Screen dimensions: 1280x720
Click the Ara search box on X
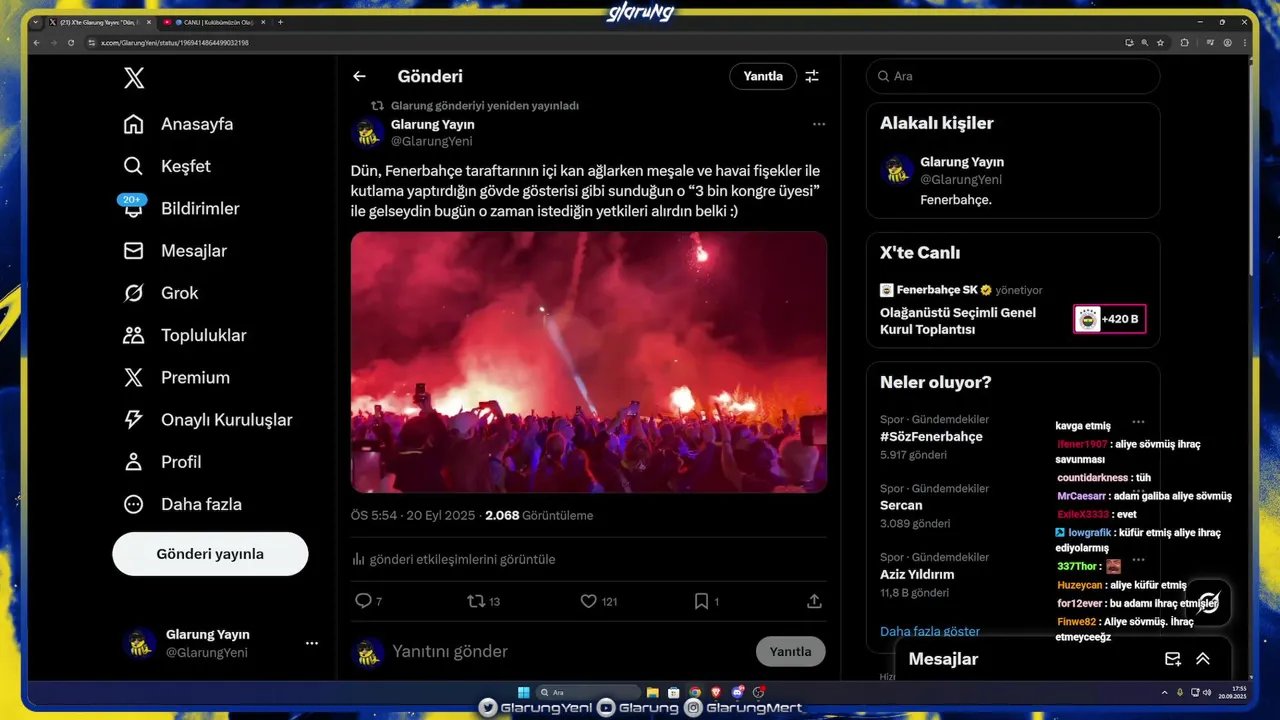[x=1013, y=76]
